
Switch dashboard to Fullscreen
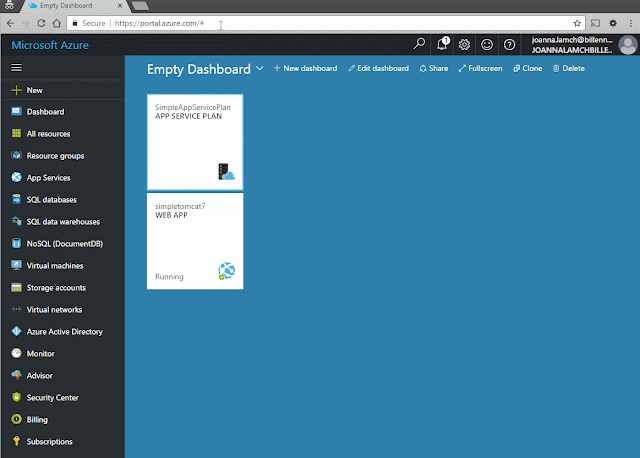pyautogui.click(x=480, y=68)
